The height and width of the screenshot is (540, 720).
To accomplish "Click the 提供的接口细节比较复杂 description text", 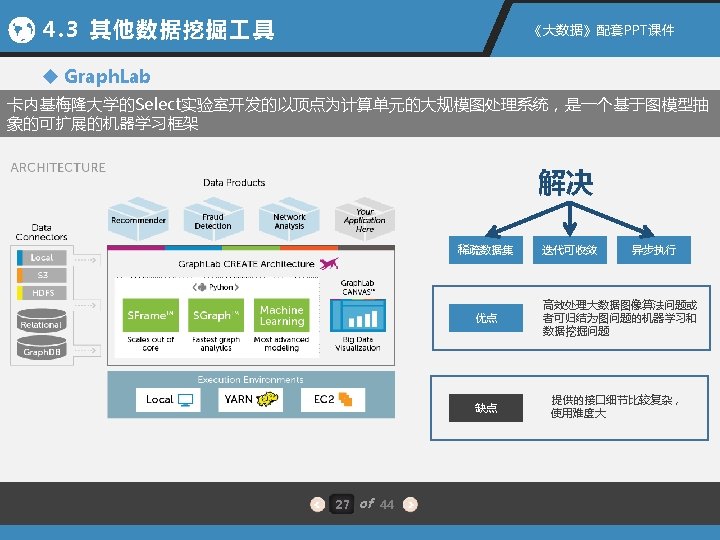I will coord(615,406).
